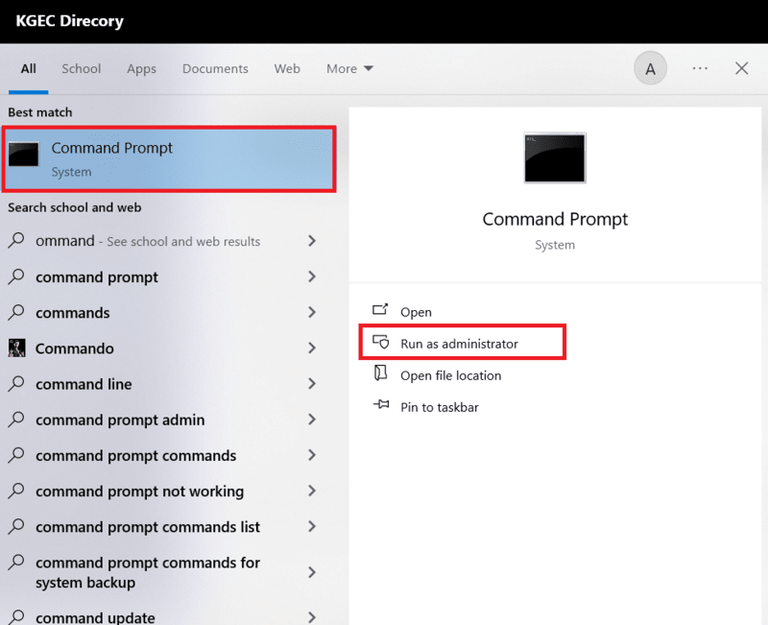This screenshot has width=768, height=625.
Task: Expand the "command prompt admin" suggestion chevron
Action: (x=312, y=420)
